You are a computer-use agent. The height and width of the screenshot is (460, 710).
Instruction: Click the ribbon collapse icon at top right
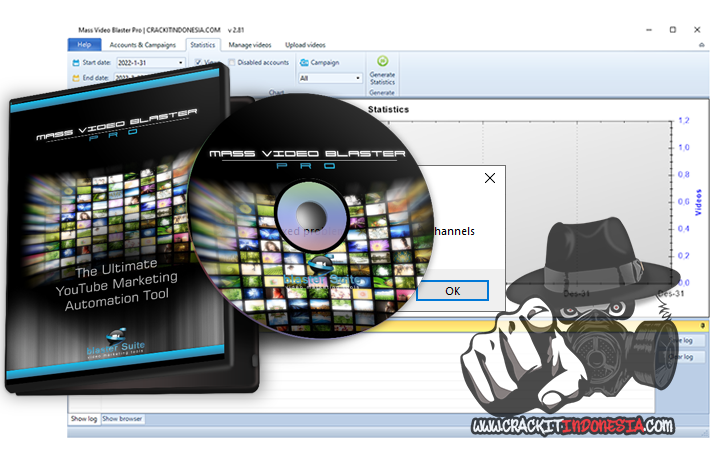coord(700,45)
